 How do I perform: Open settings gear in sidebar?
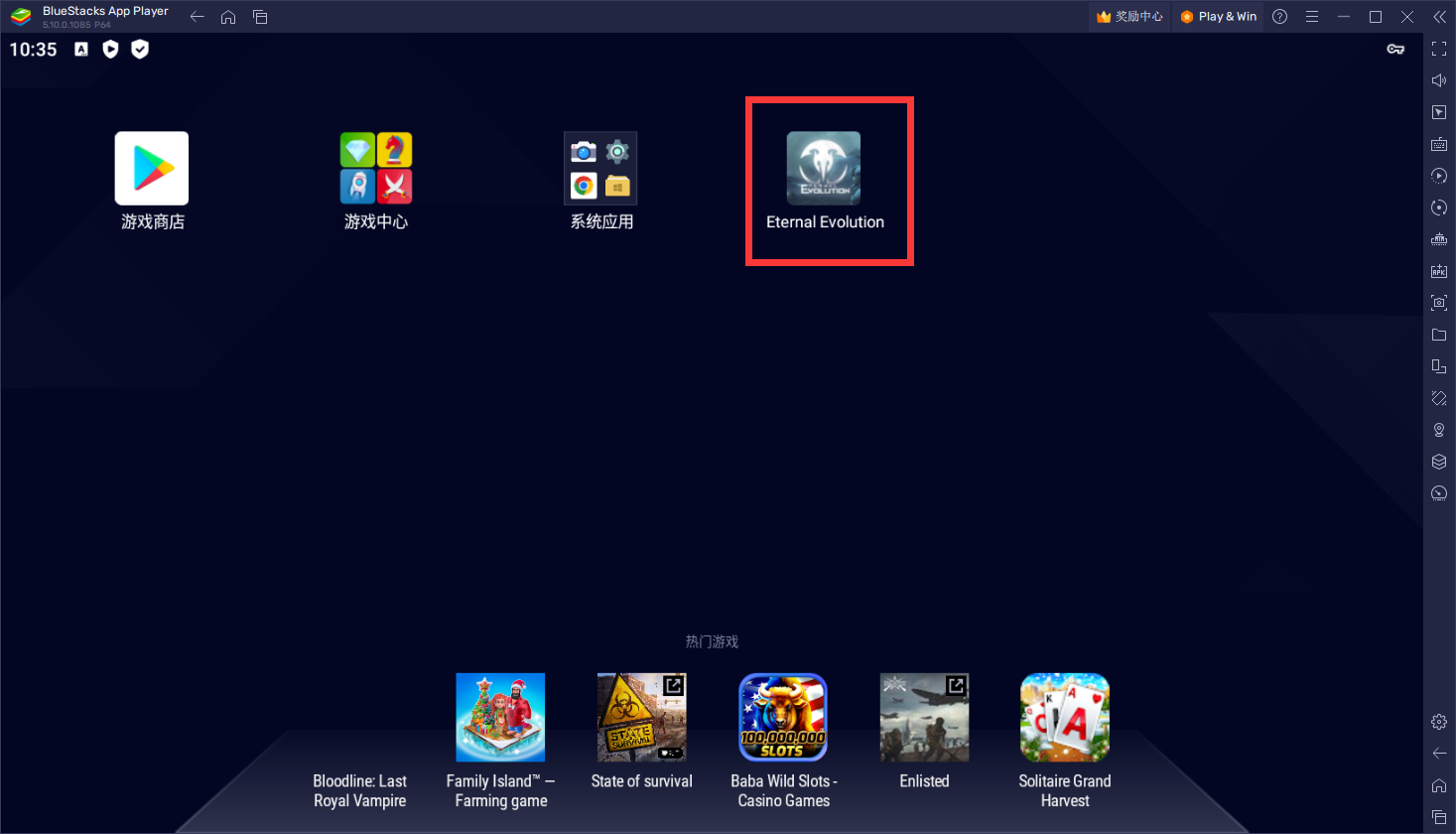click(x=1439, y=722)
